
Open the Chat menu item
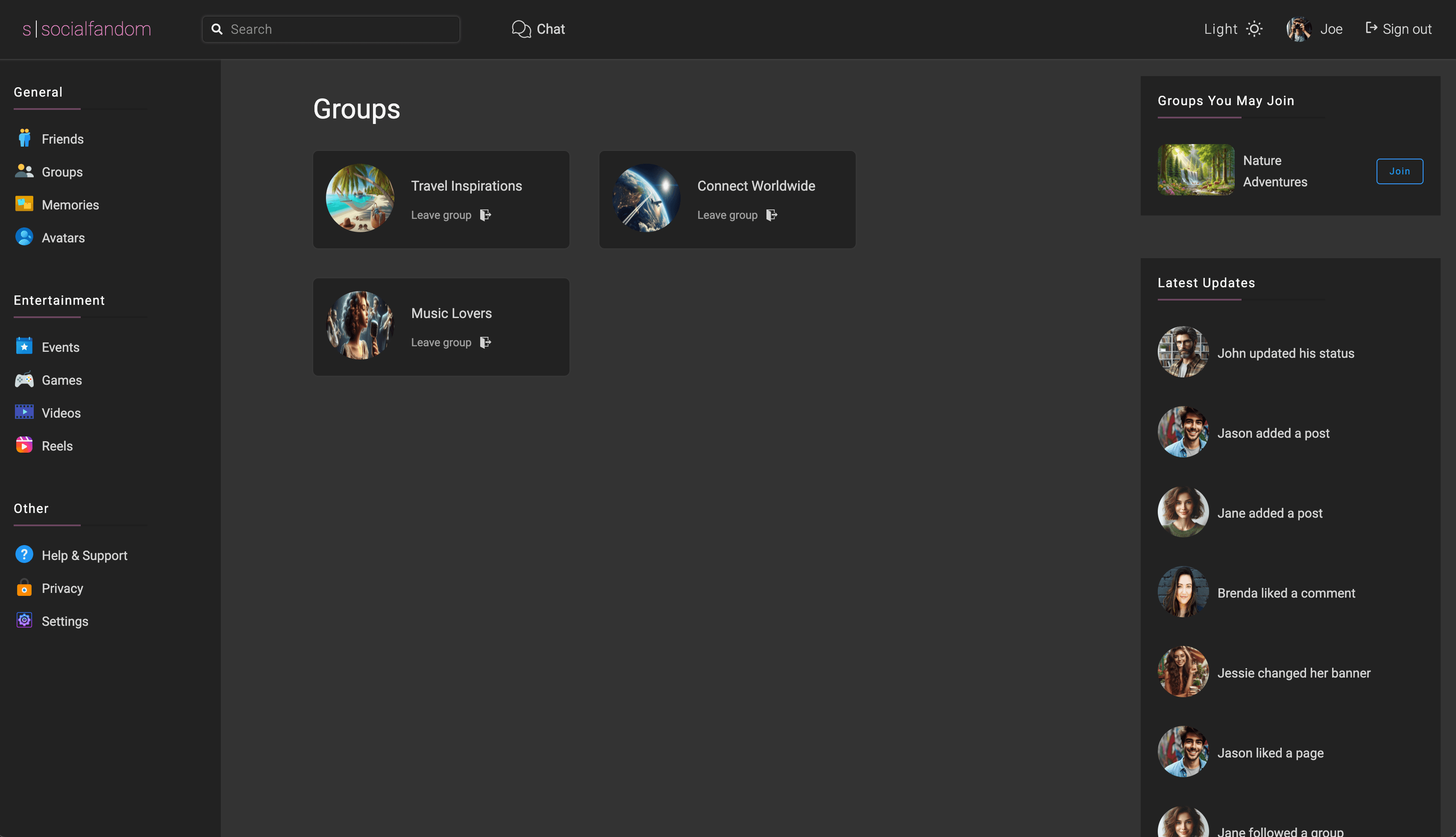click(538, 29)
